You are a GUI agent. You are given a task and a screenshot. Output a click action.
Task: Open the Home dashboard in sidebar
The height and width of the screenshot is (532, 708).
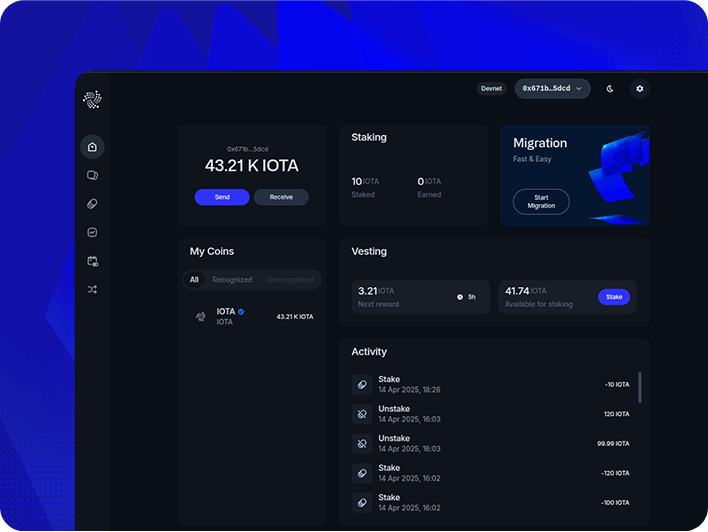(92, 147)
